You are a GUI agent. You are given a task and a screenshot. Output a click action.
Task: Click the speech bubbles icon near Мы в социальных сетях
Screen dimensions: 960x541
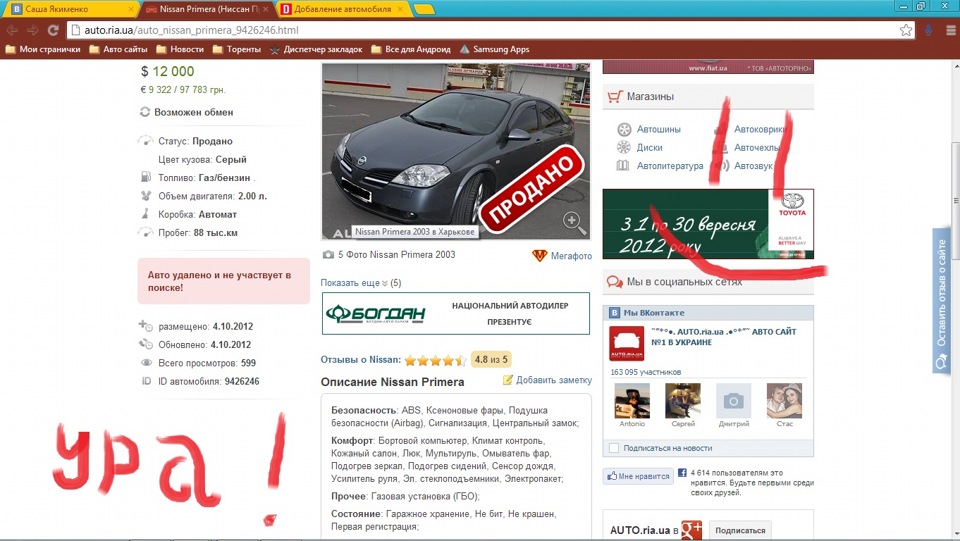coord(614,282)
